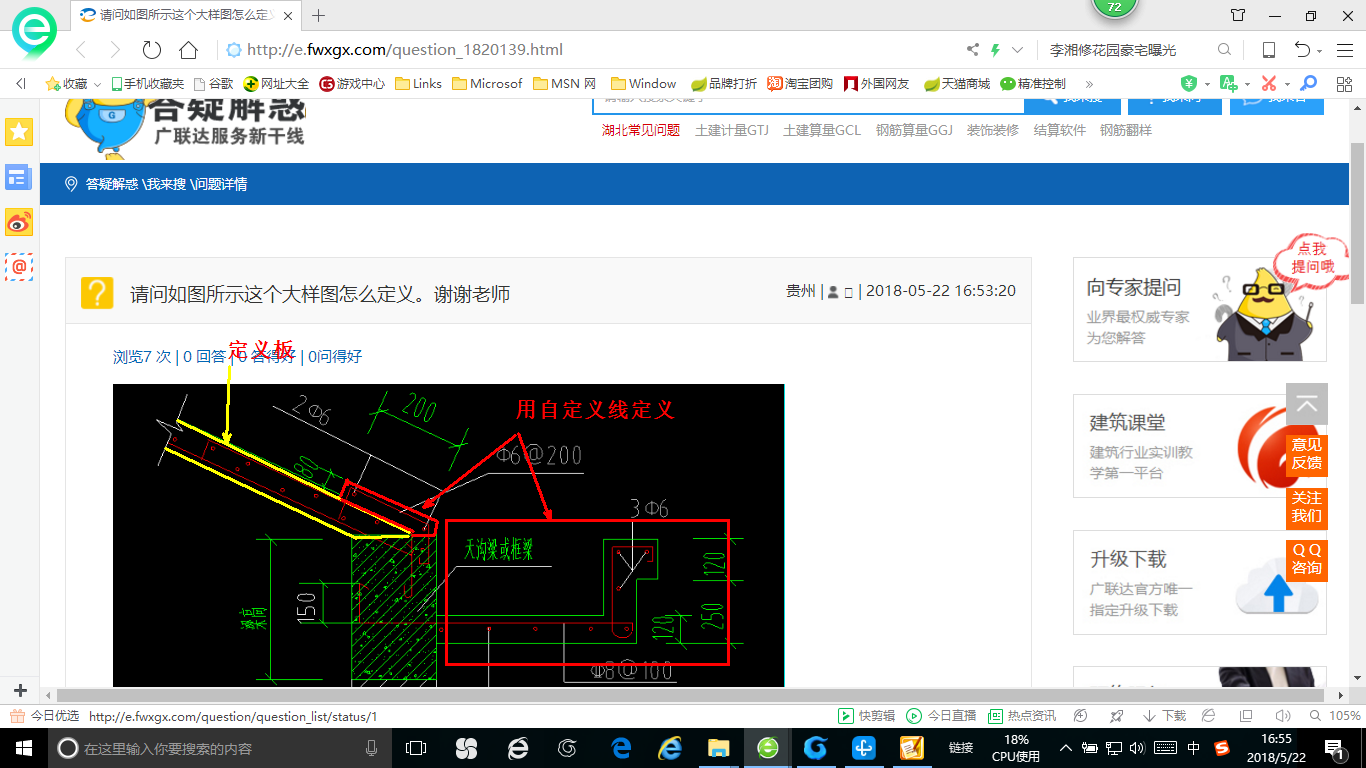
Task: Click the red scissors screenshot icon
Action: coord(1269,84)
